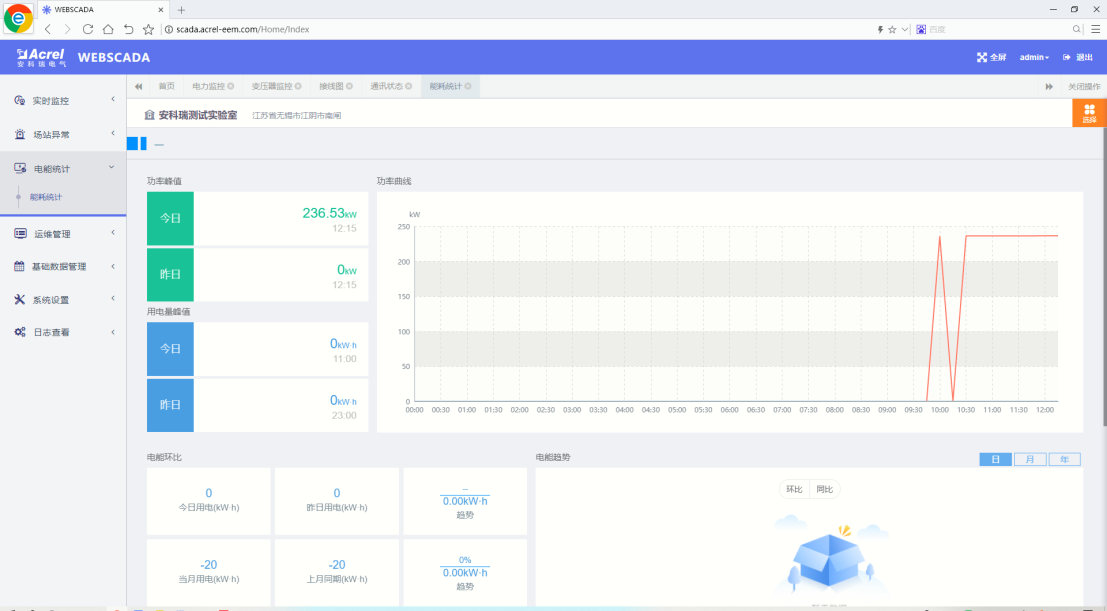
Task: Switch energy trend to 年 view
Action: 1064,460
